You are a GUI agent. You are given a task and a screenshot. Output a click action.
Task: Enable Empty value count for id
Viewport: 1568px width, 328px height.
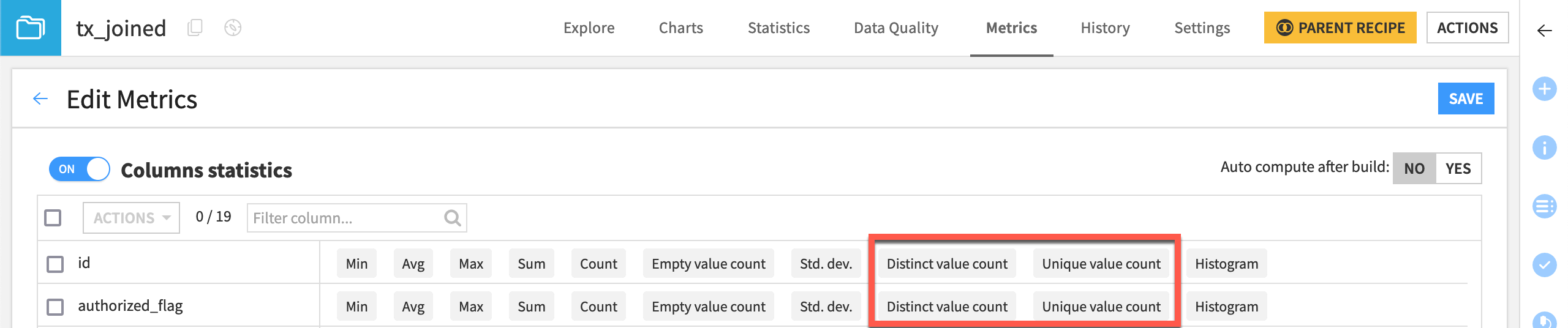pos(709,264)
